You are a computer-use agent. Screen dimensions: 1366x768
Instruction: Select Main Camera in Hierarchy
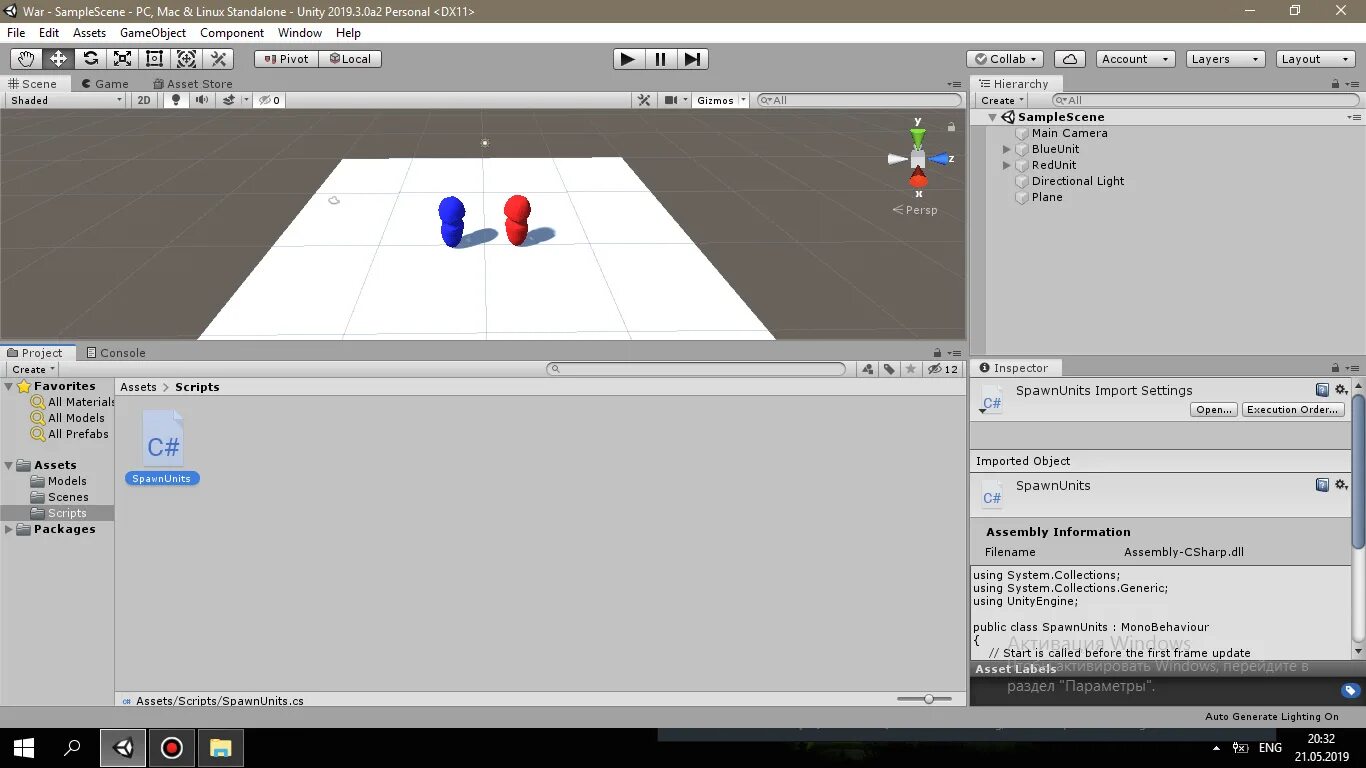coord(1069,133)
